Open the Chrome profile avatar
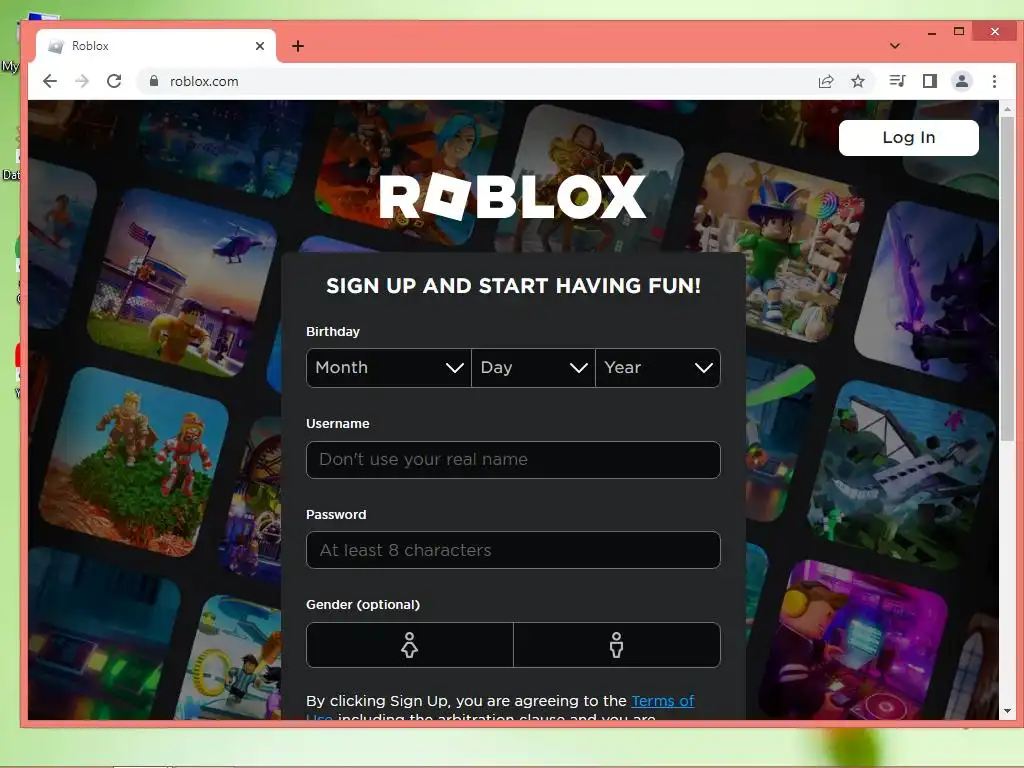This screenshot has width=1024, height=768. 962,81
